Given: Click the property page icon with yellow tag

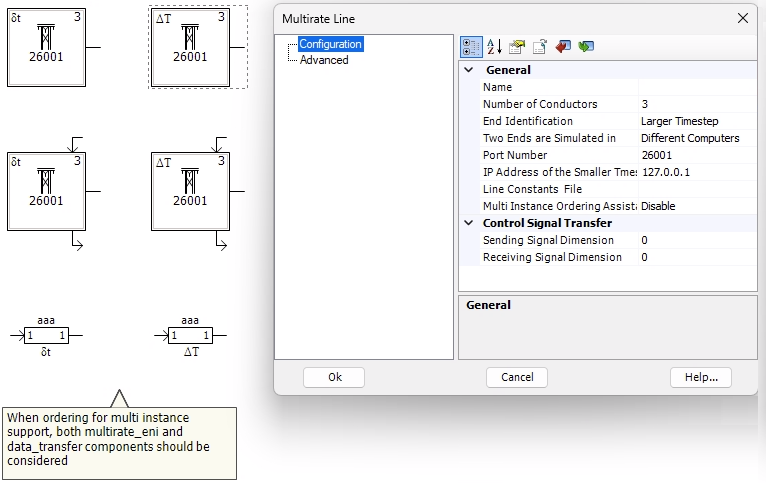Looking at the screenshot, I should (x=516, y=47).
